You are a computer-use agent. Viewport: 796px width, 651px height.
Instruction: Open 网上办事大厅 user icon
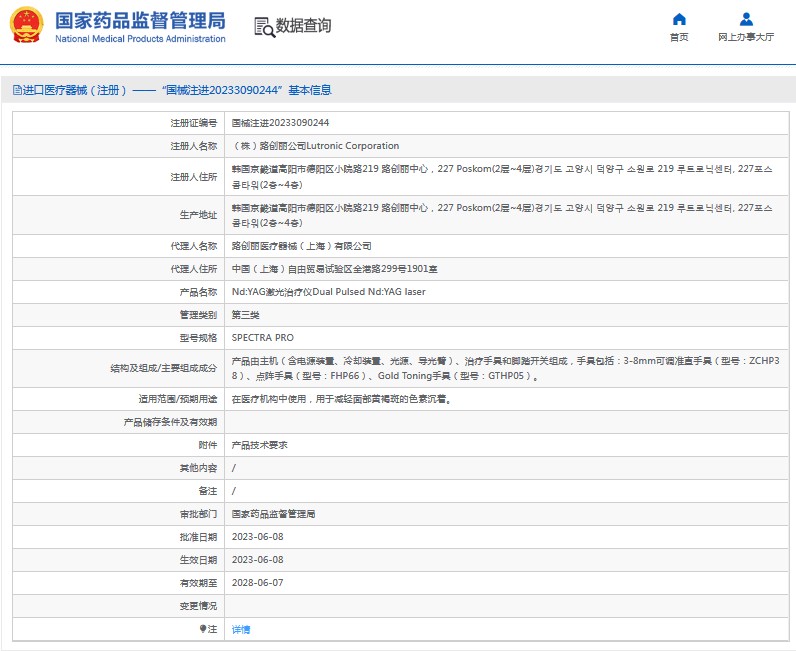(x=746, y=19)
